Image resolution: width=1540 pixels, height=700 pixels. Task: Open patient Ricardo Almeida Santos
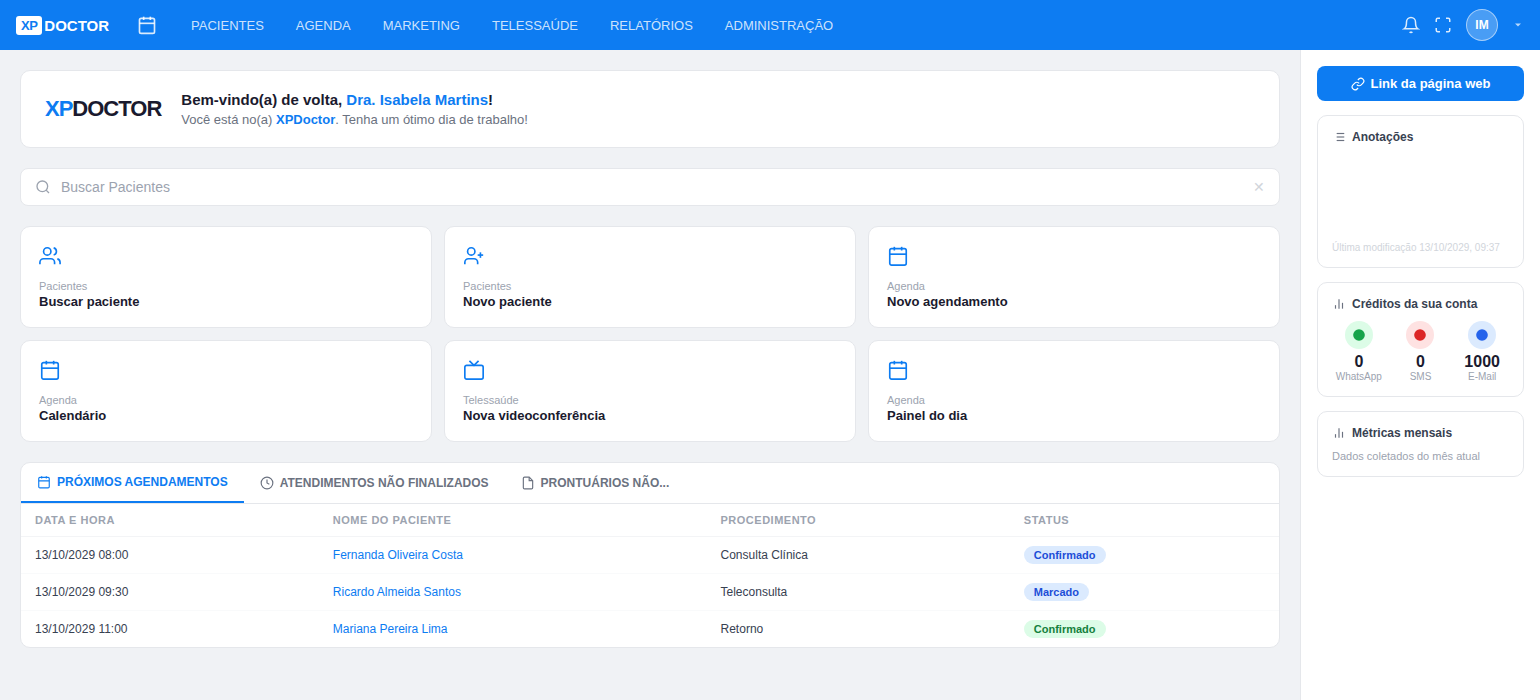click(397, 592)
